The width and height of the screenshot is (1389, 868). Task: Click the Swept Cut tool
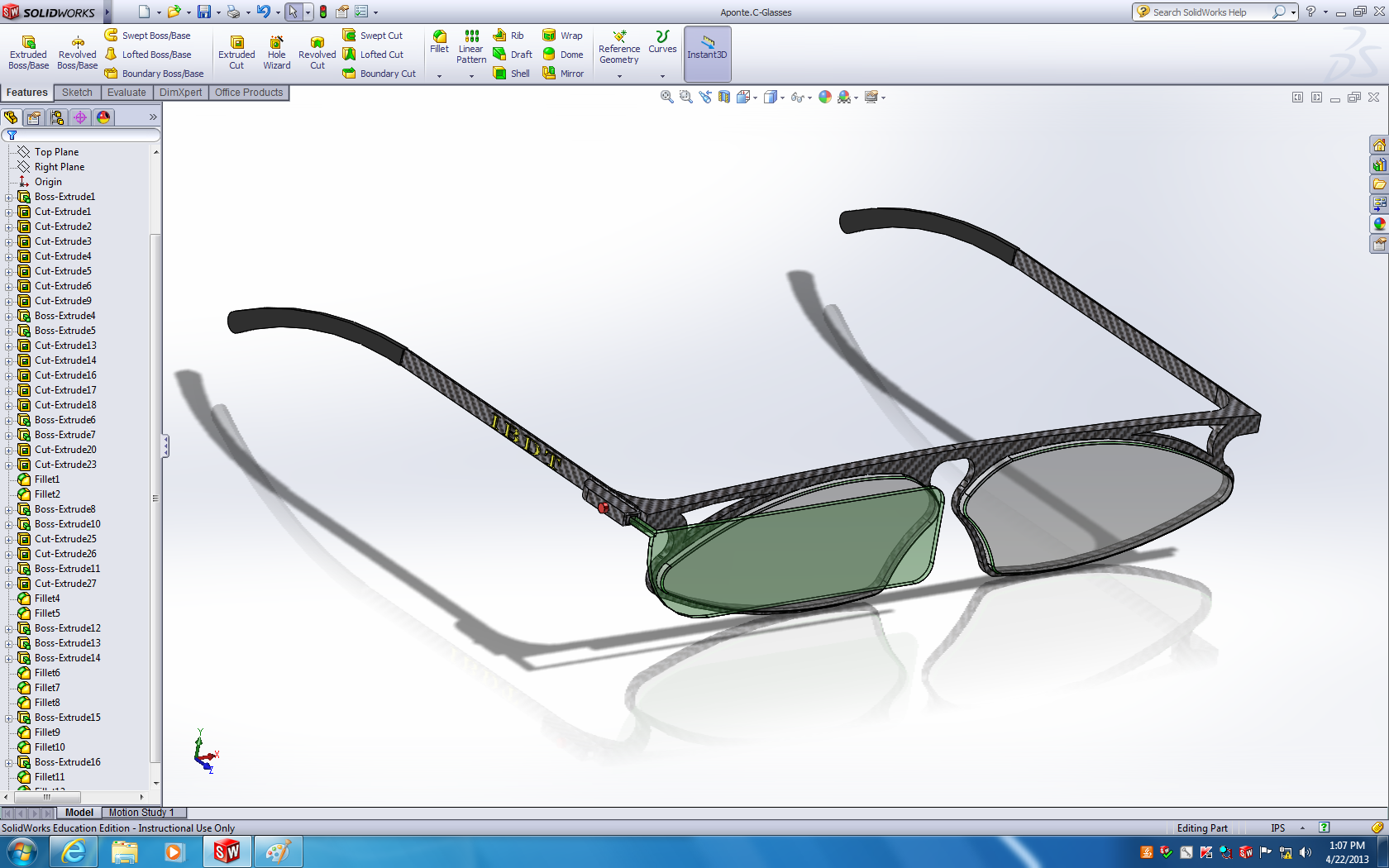[373, 36]
